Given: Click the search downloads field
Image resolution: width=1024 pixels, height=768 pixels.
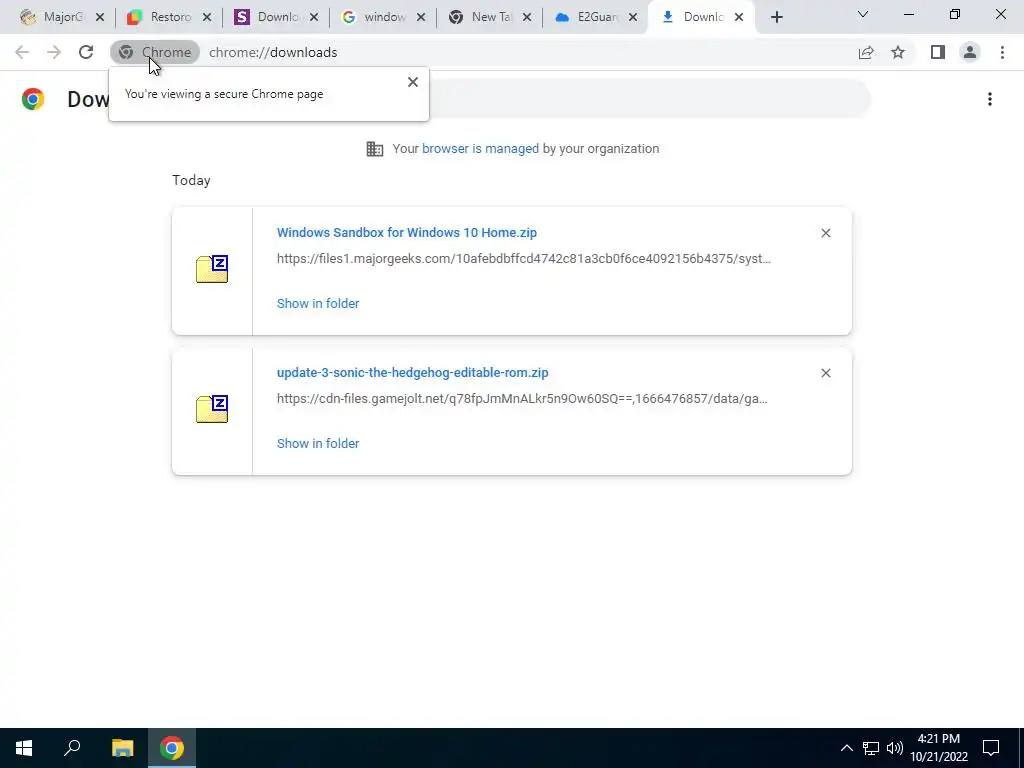Looking at the screenshot, I should pos(650,99).
